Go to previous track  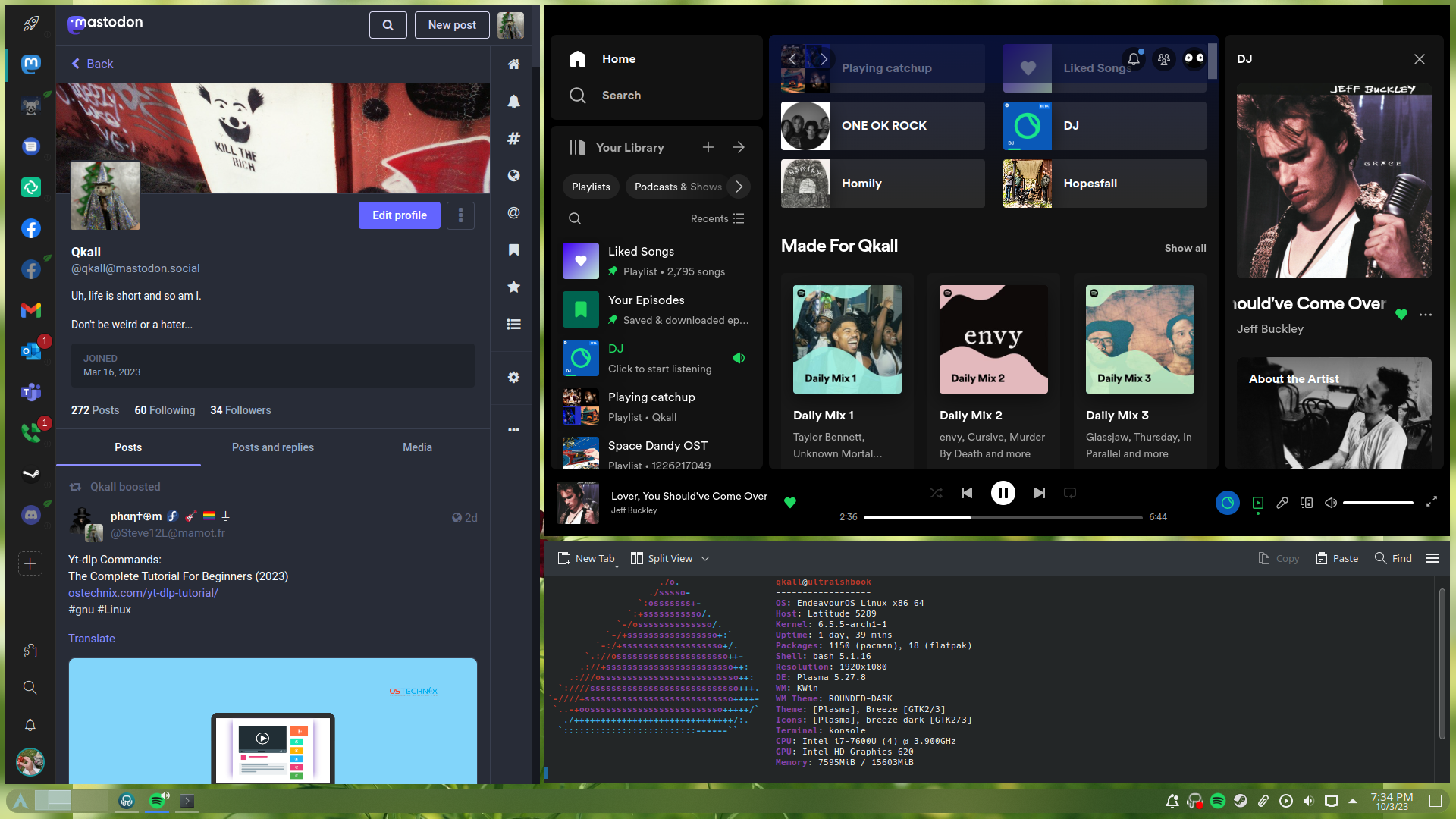click(966, 493)
